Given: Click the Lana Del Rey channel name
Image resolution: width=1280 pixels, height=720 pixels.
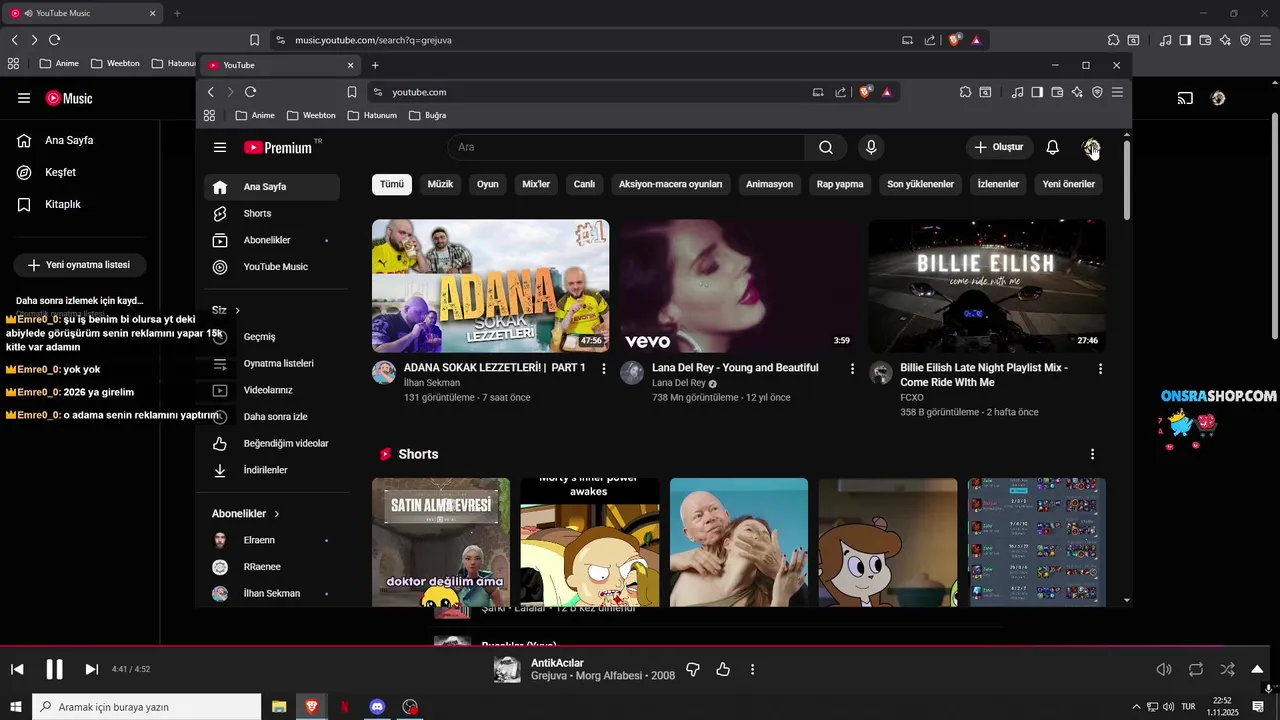Looking at the screenshot, I should [679, 383].
